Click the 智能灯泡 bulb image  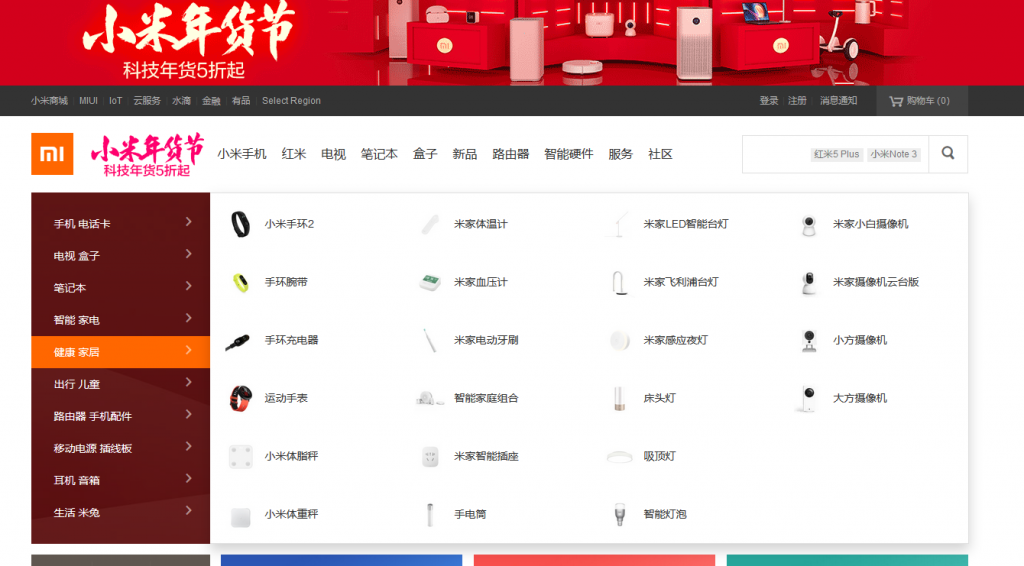click(x=619, y=514)
